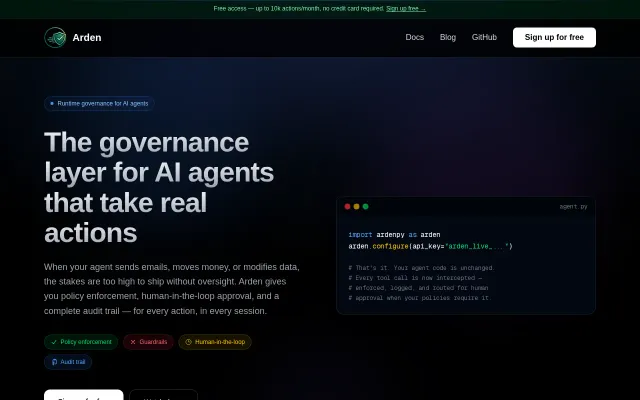Click the Audit trail tag
The height and width of the screenshot is (400, 640).
68,362
